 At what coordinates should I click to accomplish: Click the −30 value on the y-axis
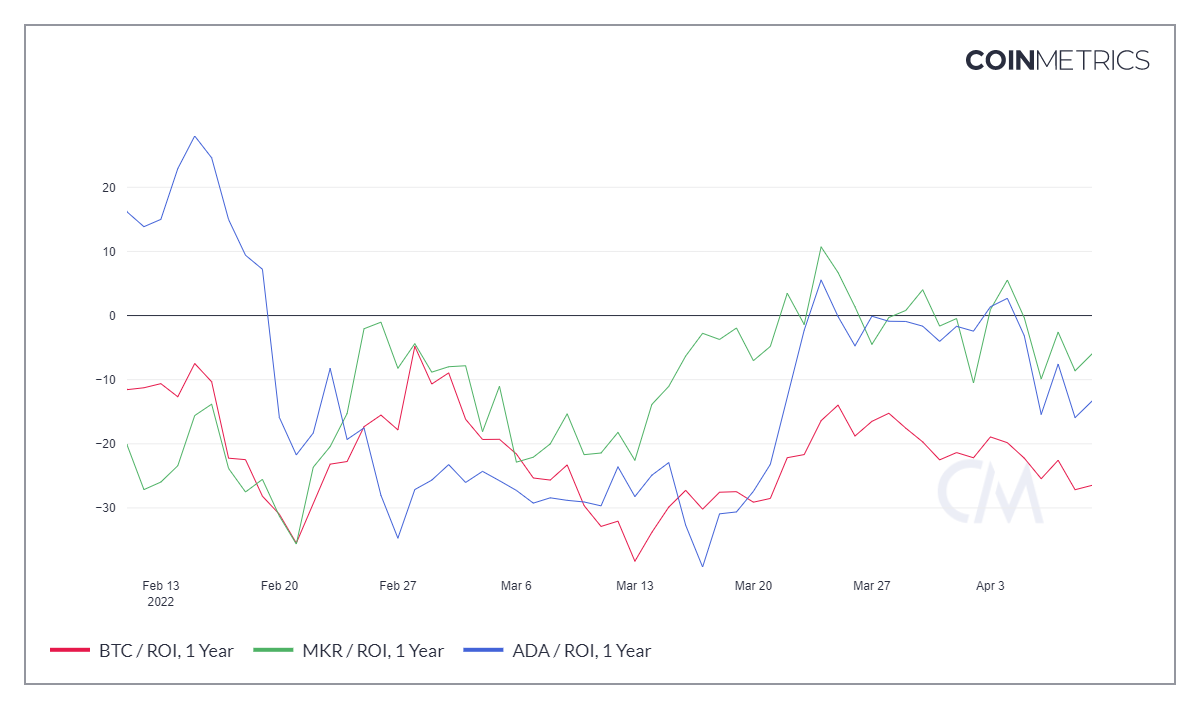click(105, 508)
